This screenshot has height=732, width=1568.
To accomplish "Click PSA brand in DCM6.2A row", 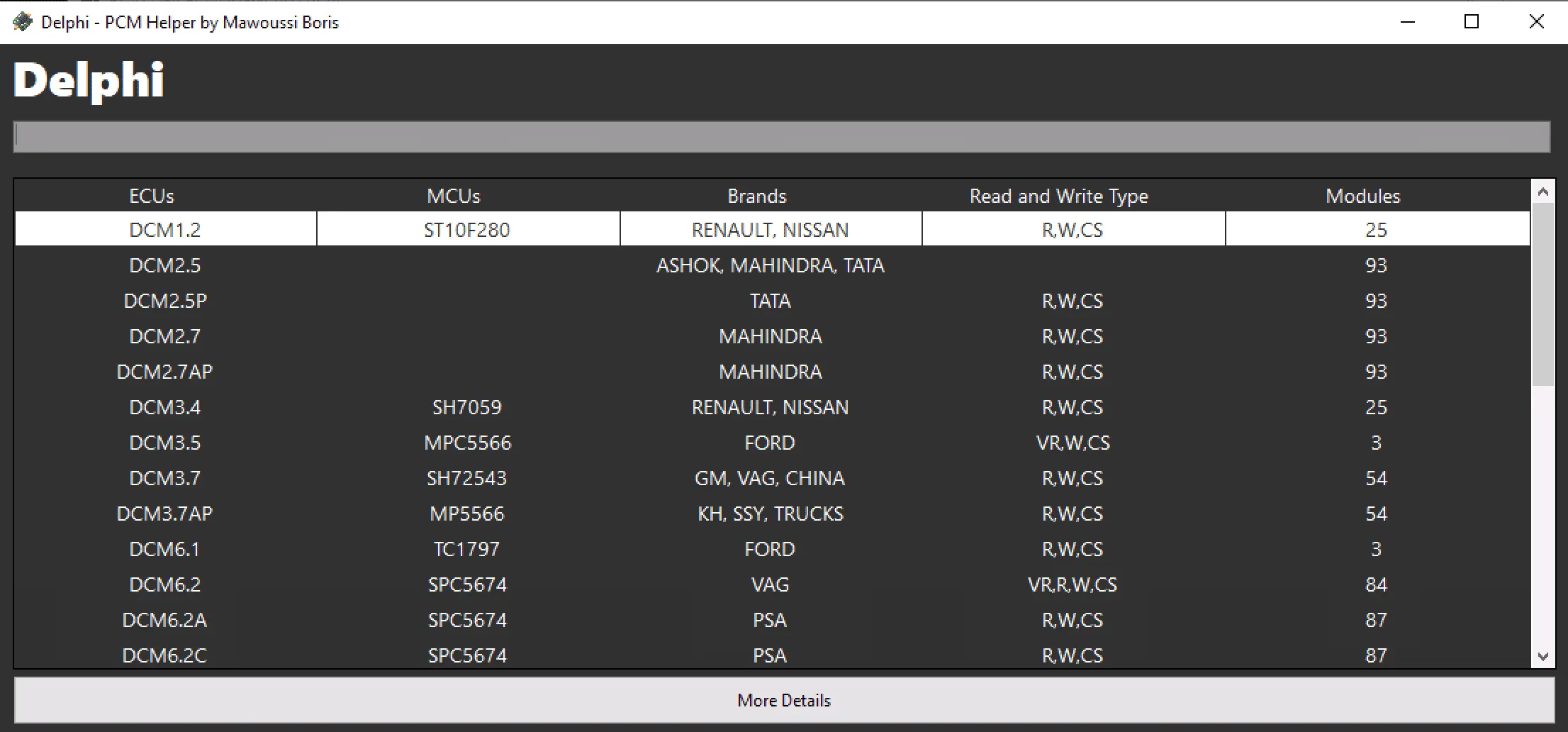I will click(771, 620).
